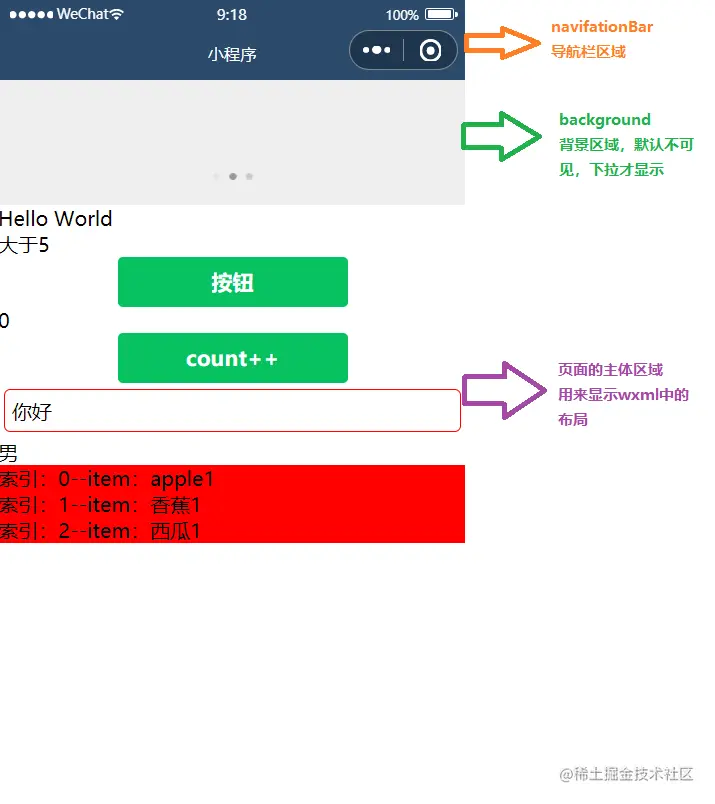Tap the counter value 0

(x=5, y=321)
